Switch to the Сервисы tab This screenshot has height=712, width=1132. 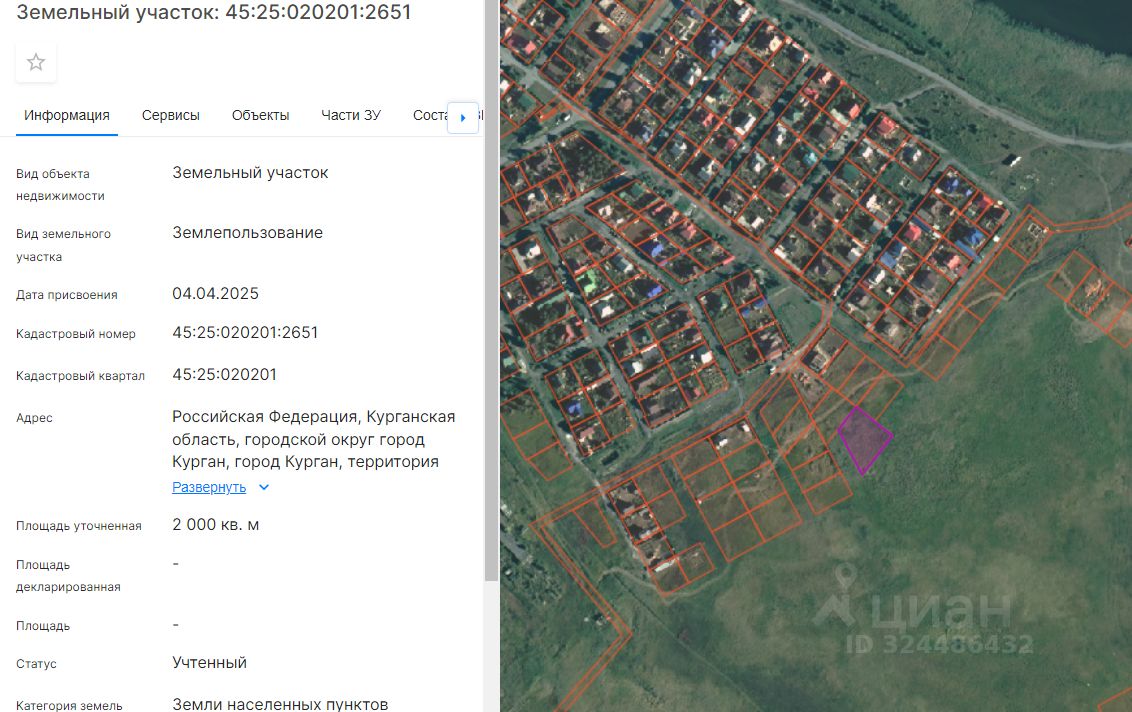(x=170, y=116)
